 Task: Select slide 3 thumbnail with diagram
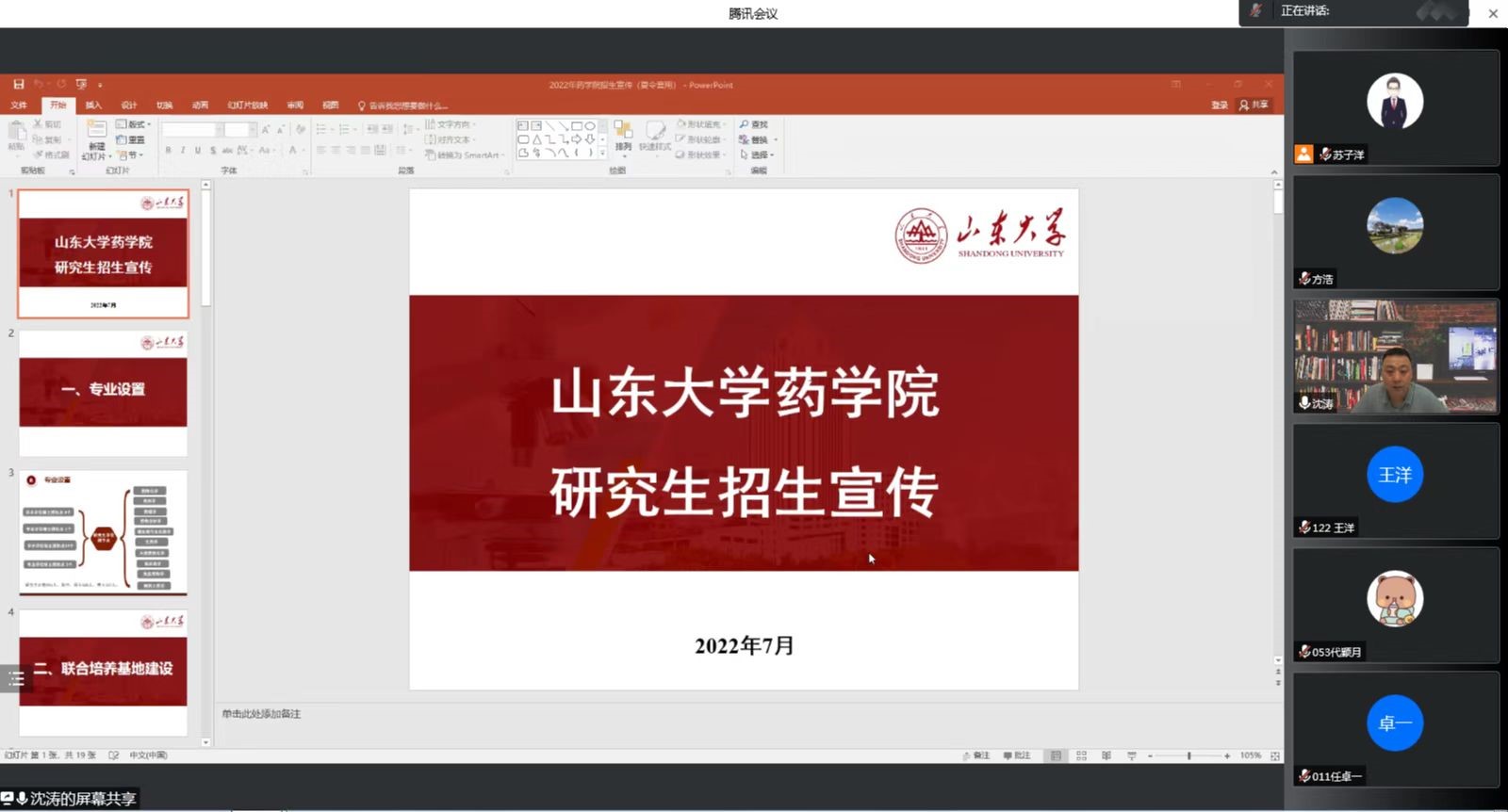coord(104,532)
